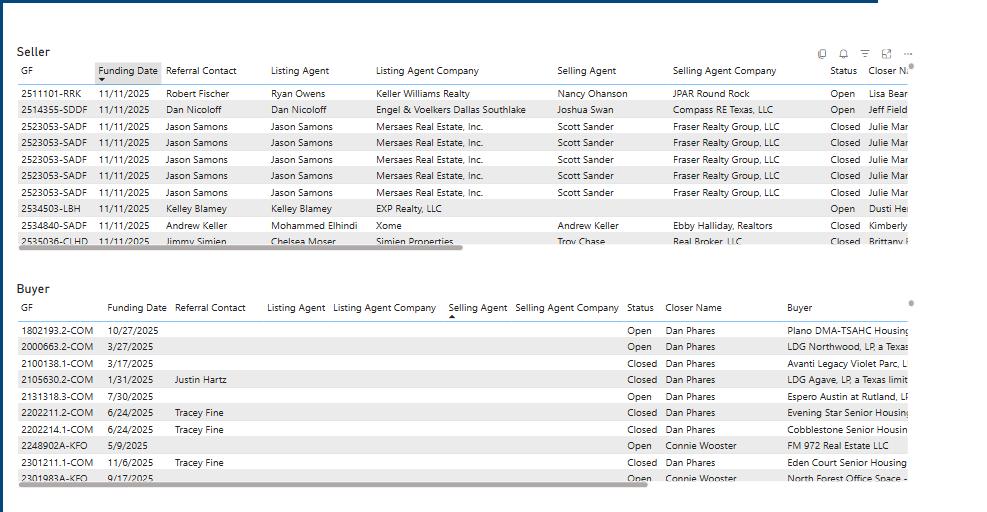Select Buyer GF cell 2301211.1-COM
This screenshot has width=987, height=512.
click(57, 462)
